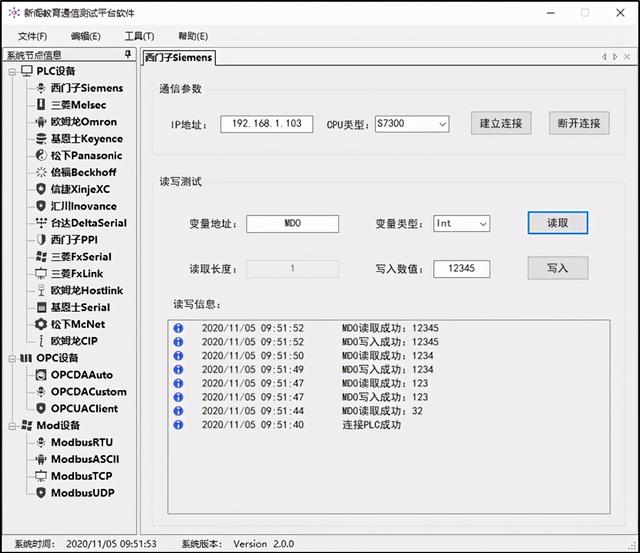640x553 pixels.
Task: Select the 松下McNet gear icon
Action: click(x=40, y=324)
